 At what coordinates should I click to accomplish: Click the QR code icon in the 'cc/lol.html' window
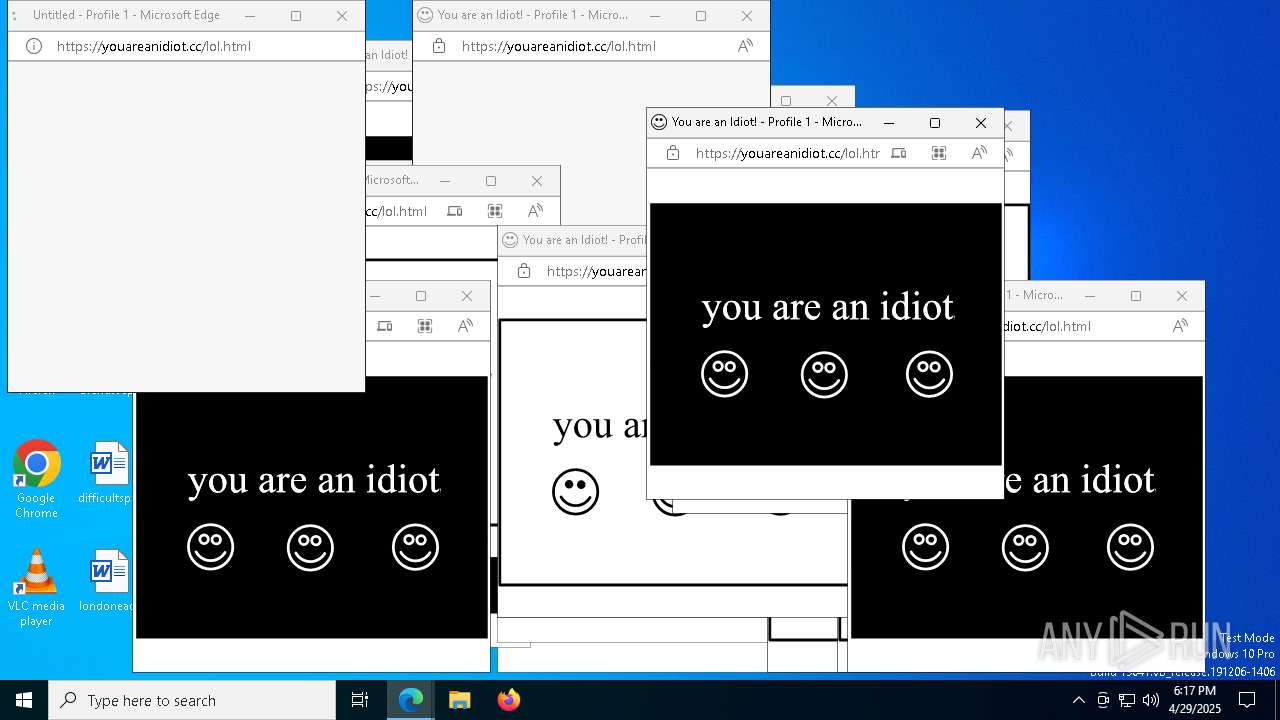click(495, 211)
